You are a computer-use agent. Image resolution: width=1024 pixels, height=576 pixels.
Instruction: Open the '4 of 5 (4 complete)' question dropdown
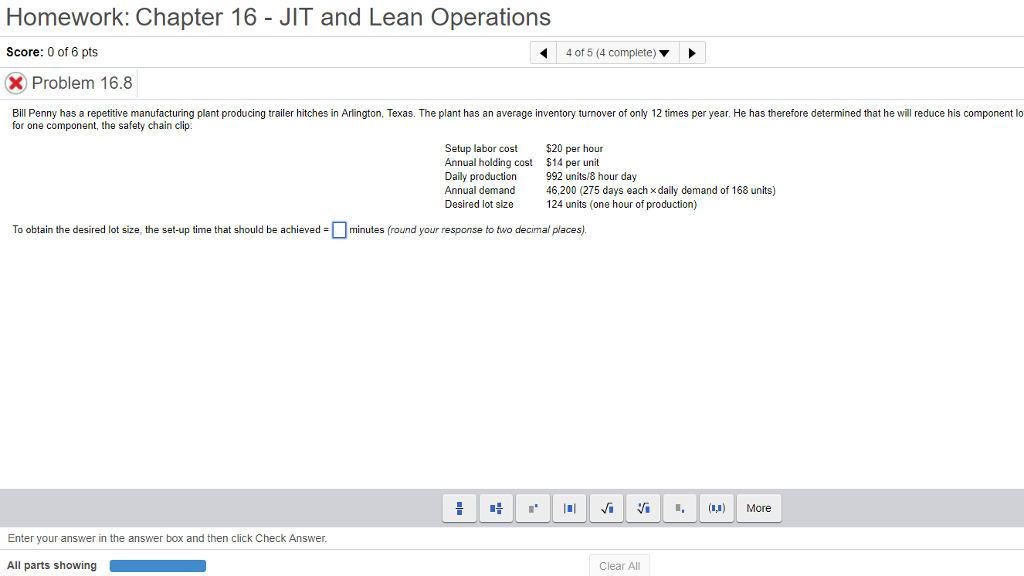coord(610,52)
